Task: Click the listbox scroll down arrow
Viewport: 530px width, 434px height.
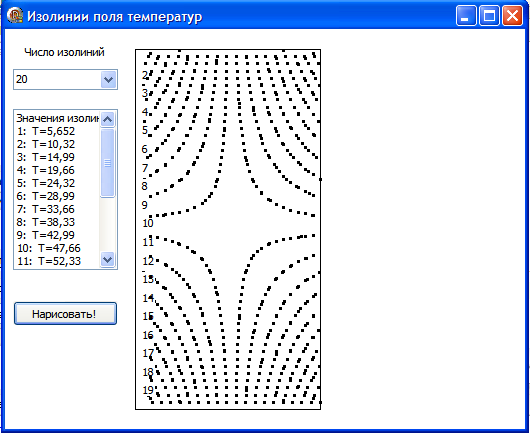Action: tap(107, 260)
